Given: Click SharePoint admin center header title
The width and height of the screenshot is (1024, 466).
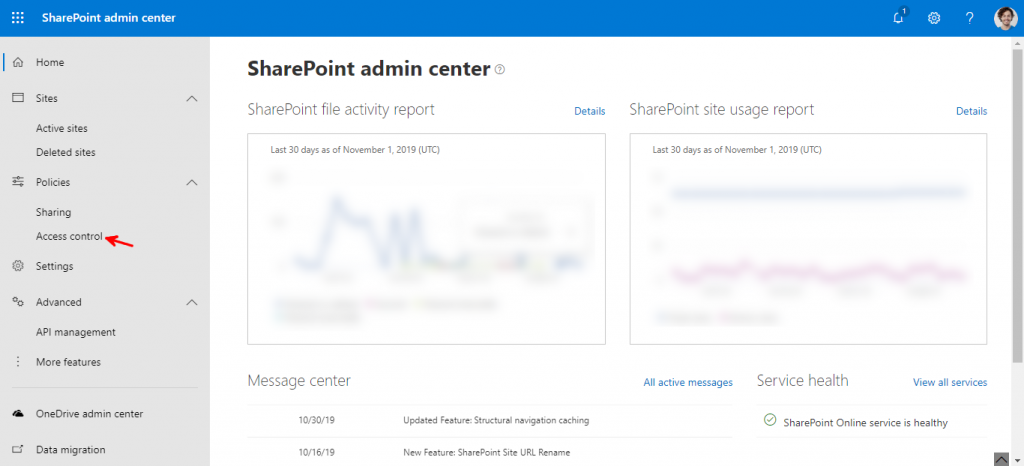Looking at the screenshot, I should (108, 18).
